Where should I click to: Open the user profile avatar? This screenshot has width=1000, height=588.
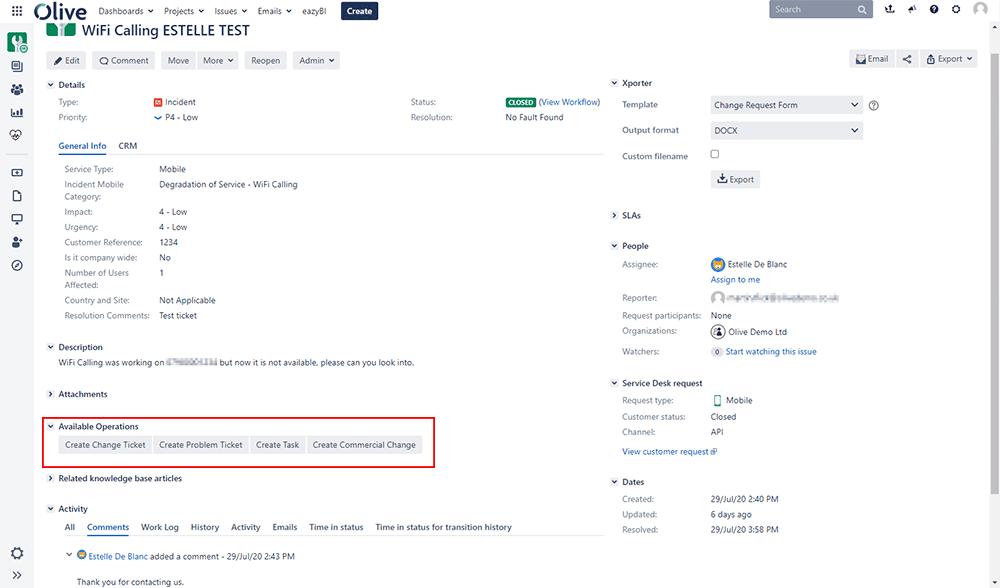(980, 10)
